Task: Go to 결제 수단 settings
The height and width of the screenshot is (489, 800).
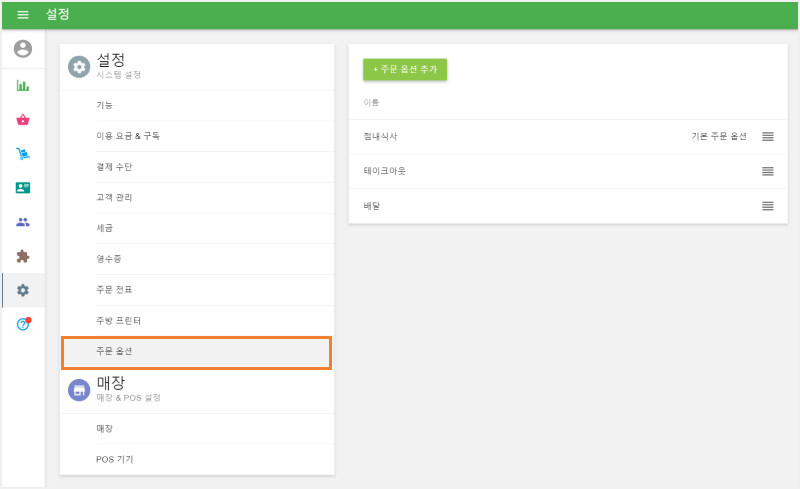Action: (x=114, y=166)
